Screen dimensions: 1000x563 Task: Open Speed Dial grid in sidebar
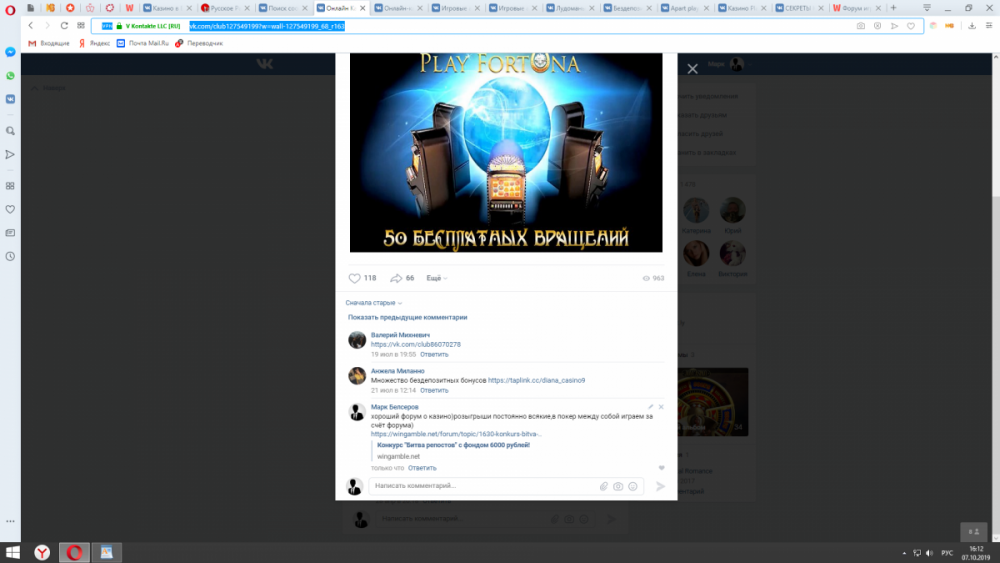tap(10, 186)
